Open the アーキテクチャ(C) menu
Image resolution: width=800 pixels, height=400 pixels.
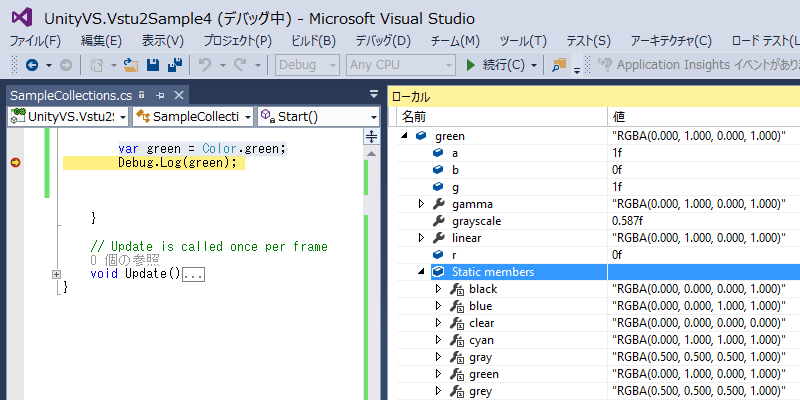click(671, 41)
